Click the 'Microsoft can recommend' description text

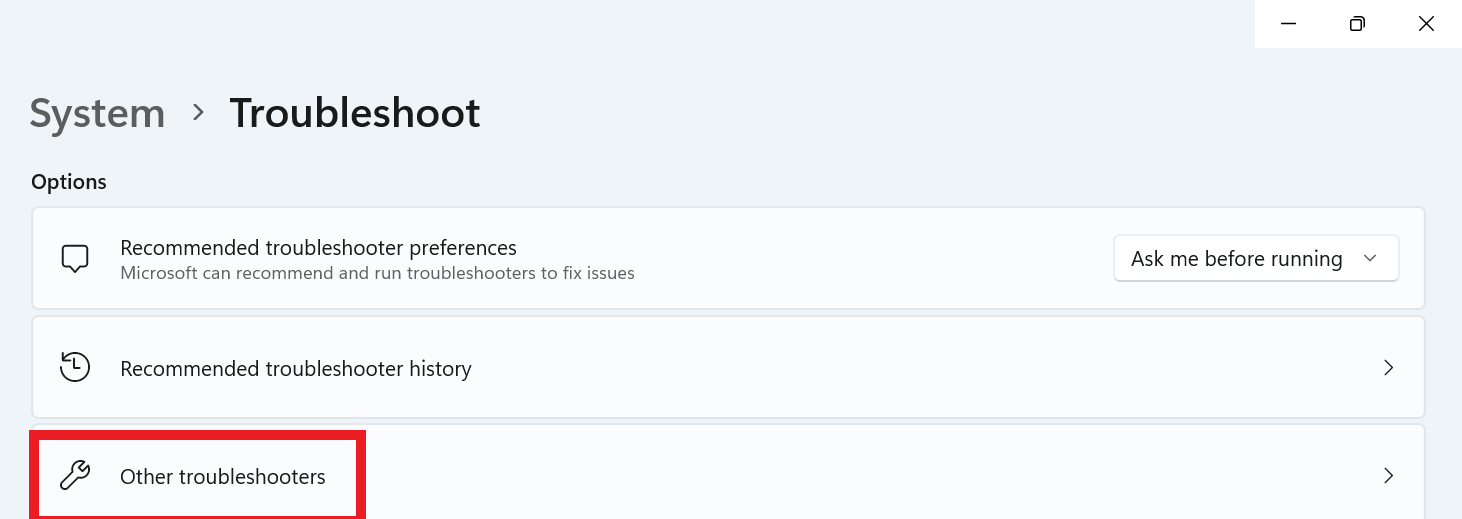[x=377, y=273]
